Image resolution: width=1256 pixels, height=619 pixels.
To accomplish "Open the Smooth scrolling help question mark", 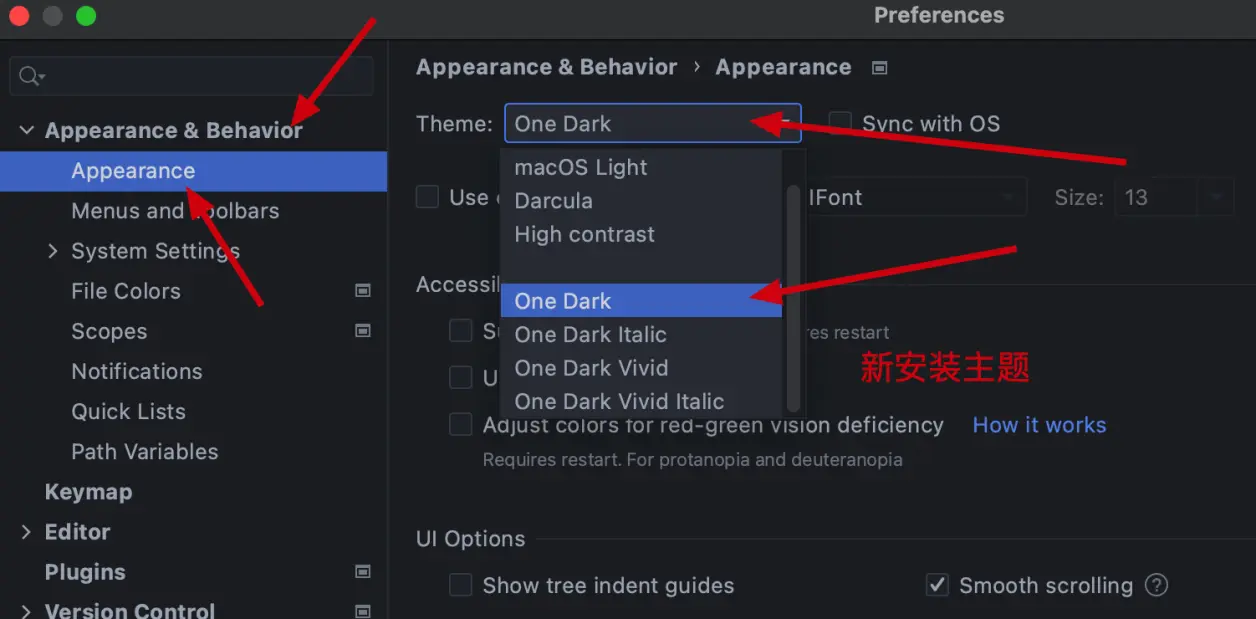I will click(1156, 585).
